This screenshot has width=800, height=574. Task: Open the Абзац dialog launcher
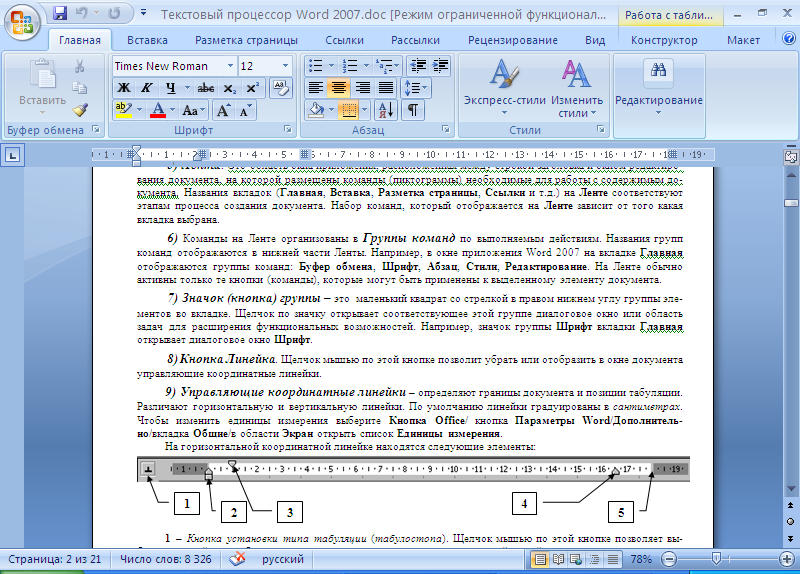[x=445, y=130]
